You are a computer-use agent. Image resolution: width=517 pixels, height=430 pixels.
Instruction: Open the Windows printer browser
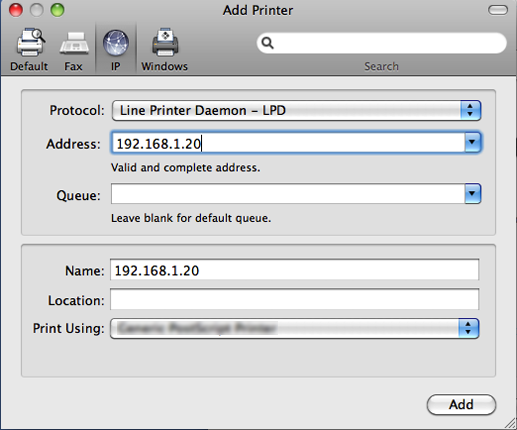(x=165, y=49)
